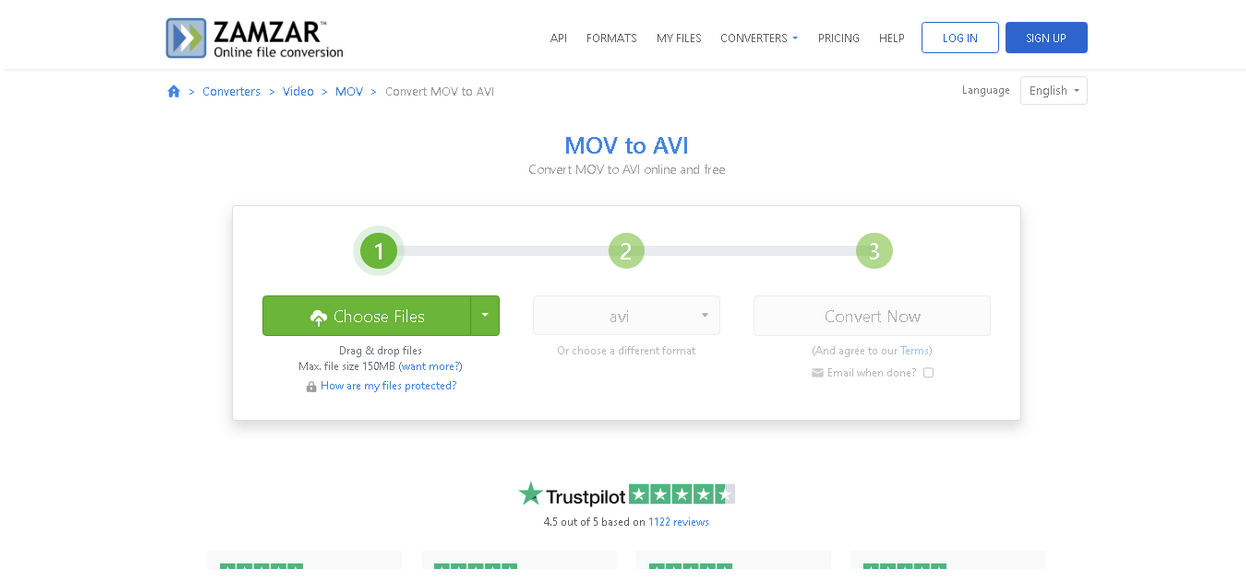Open the Terms link
1246x582 pixels.
tap(914, 351)
